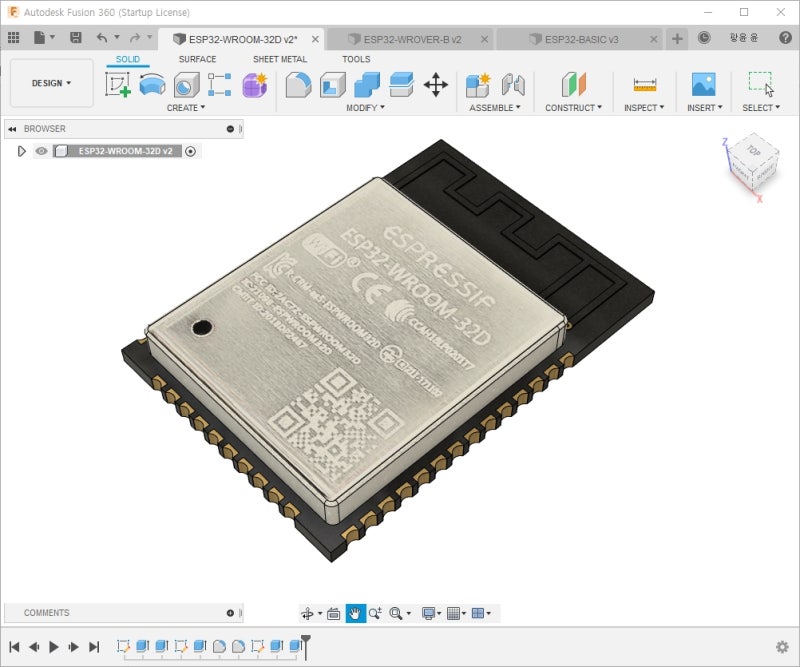Toggle the activate component radio button
Screen dimensions: 800x667
tap(190, 151)
